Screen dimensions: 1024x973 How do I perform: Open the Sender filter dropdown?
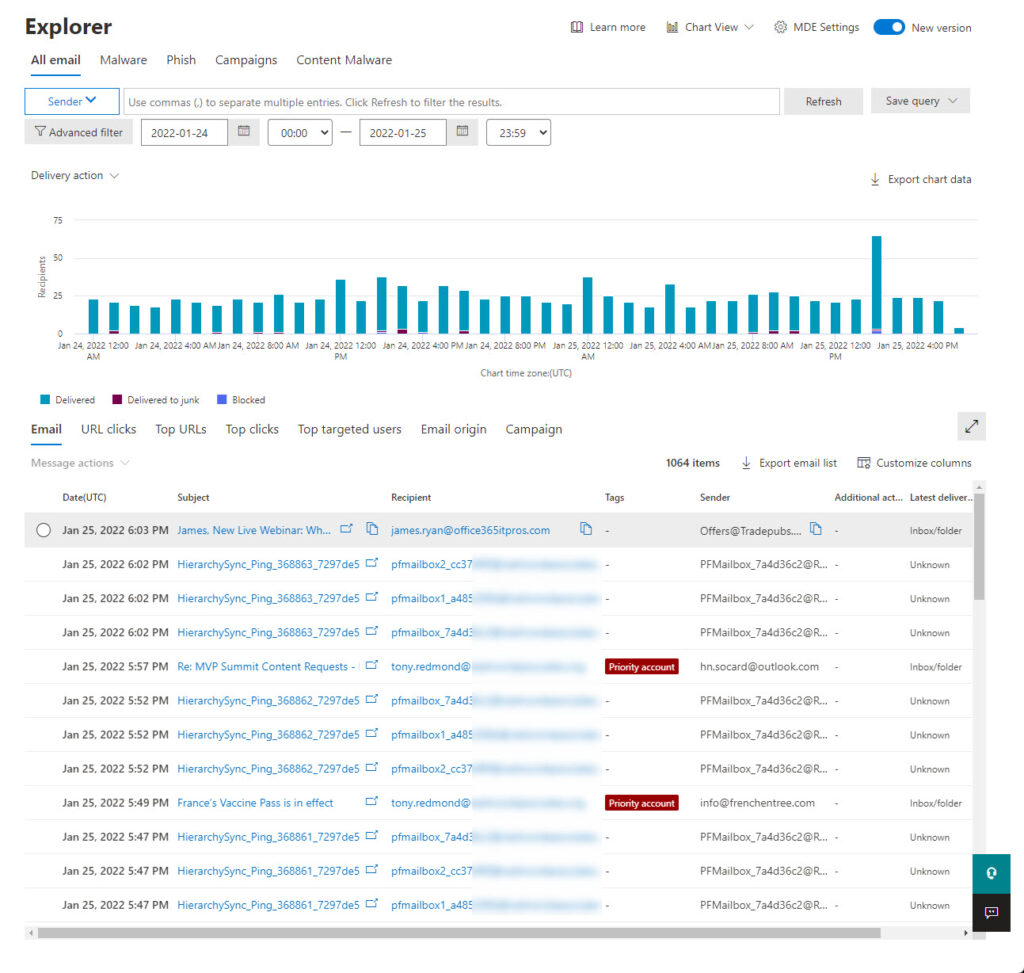(72, 101)
